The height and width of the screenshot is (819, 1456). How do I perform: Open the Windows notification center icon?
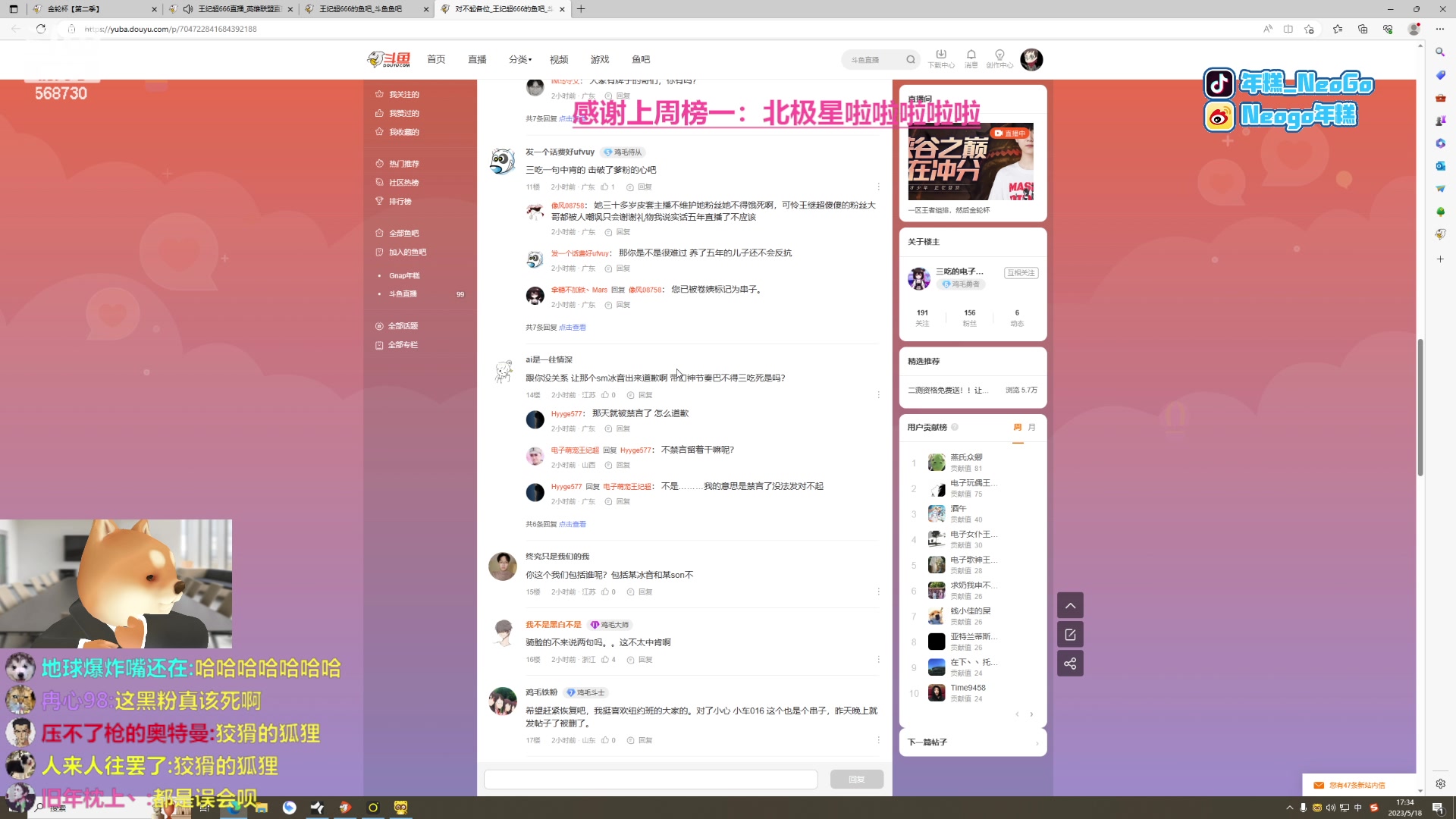tap(1437, 808)
